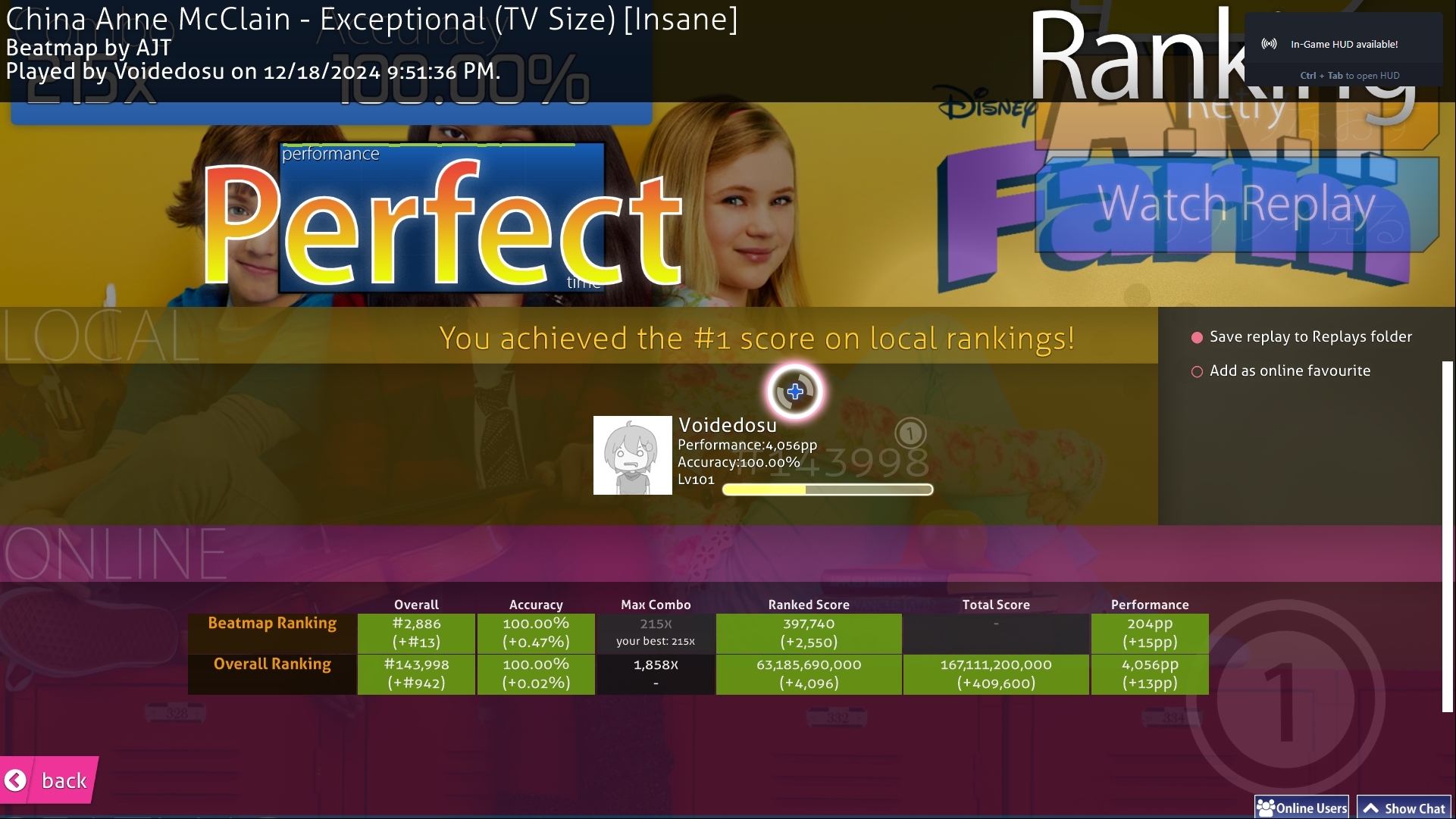The width and height of the screenshot is (1456, 819).
Task: Click the Voidedosu username text
Action: [x=728, y=425]
